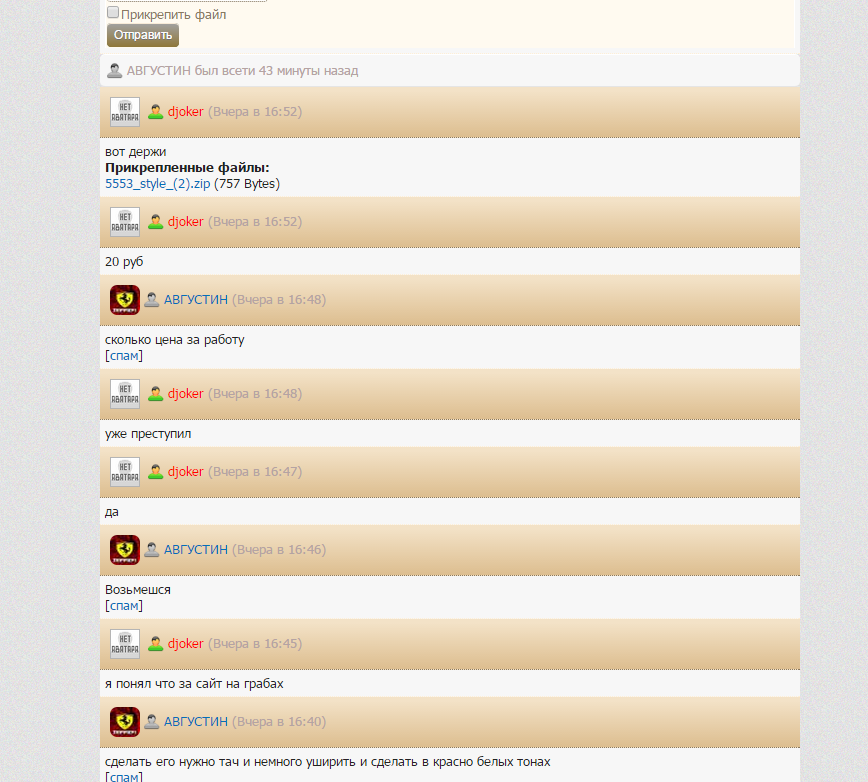Click djoker's no-avatar image at 16:47
This screenshot has height=782, width=868.
[x=125, y=473]
